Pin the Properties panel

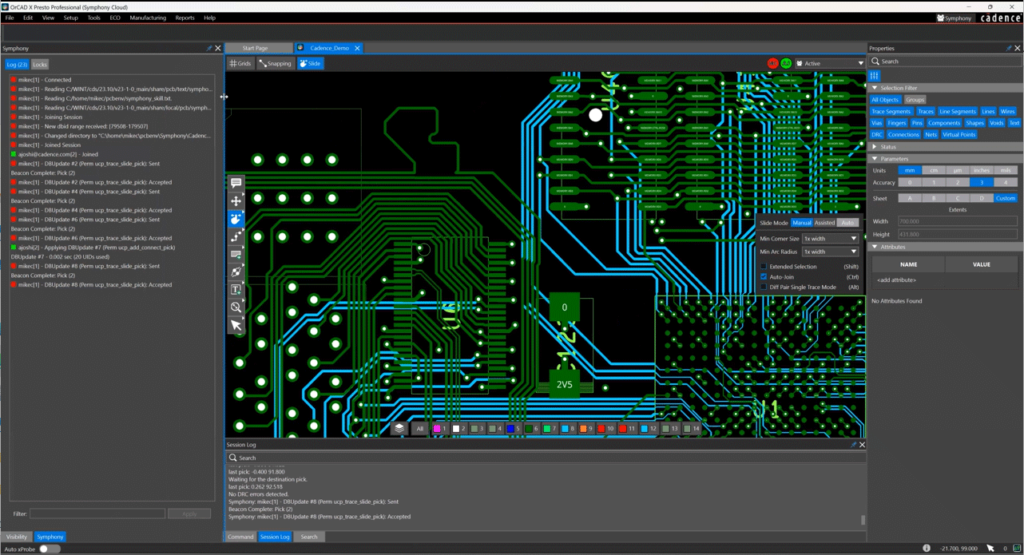coord(1008,48)
